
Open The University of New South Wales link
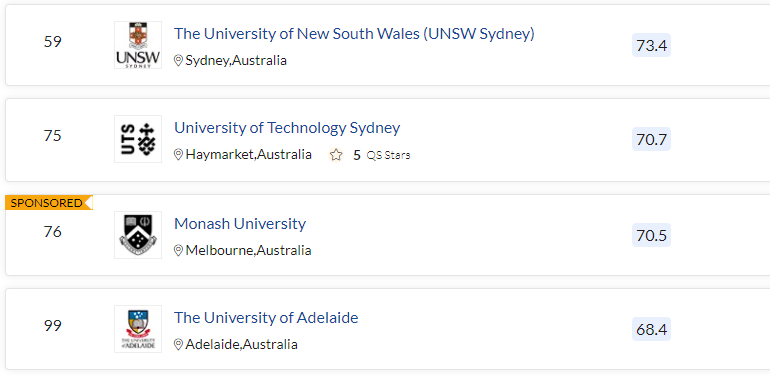pyautogui.click(x=354, y=34)
